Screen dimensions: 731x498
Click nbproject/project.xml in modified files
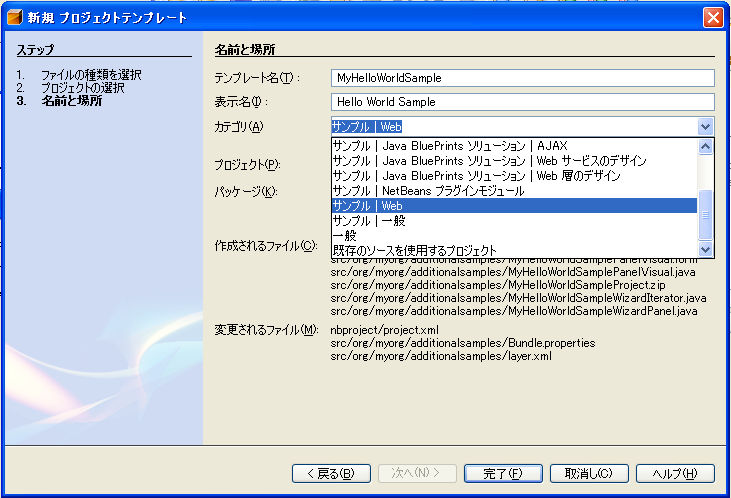click(x=385, y=330)
